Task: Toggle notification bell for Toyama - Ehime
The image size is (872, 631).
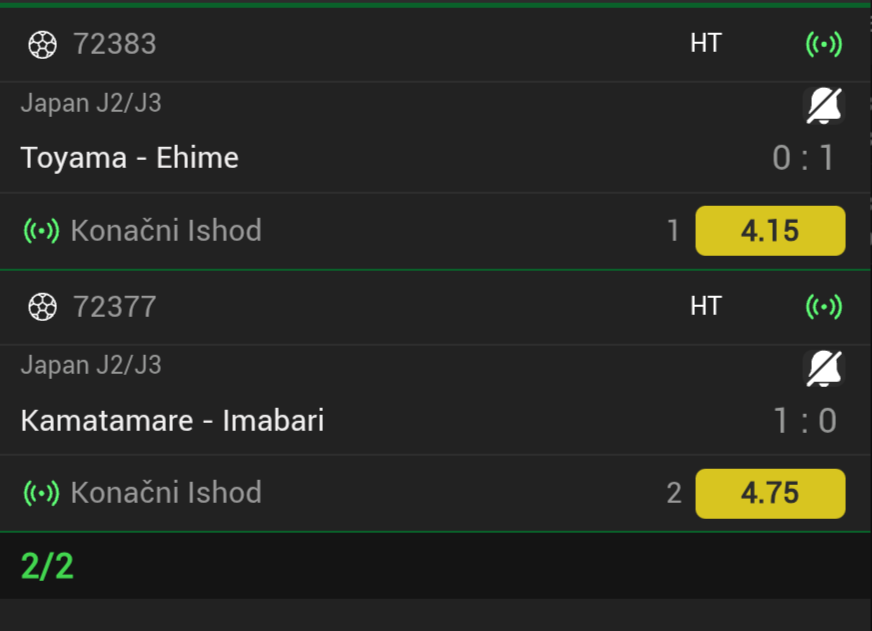Action: [x=824, y=105]
